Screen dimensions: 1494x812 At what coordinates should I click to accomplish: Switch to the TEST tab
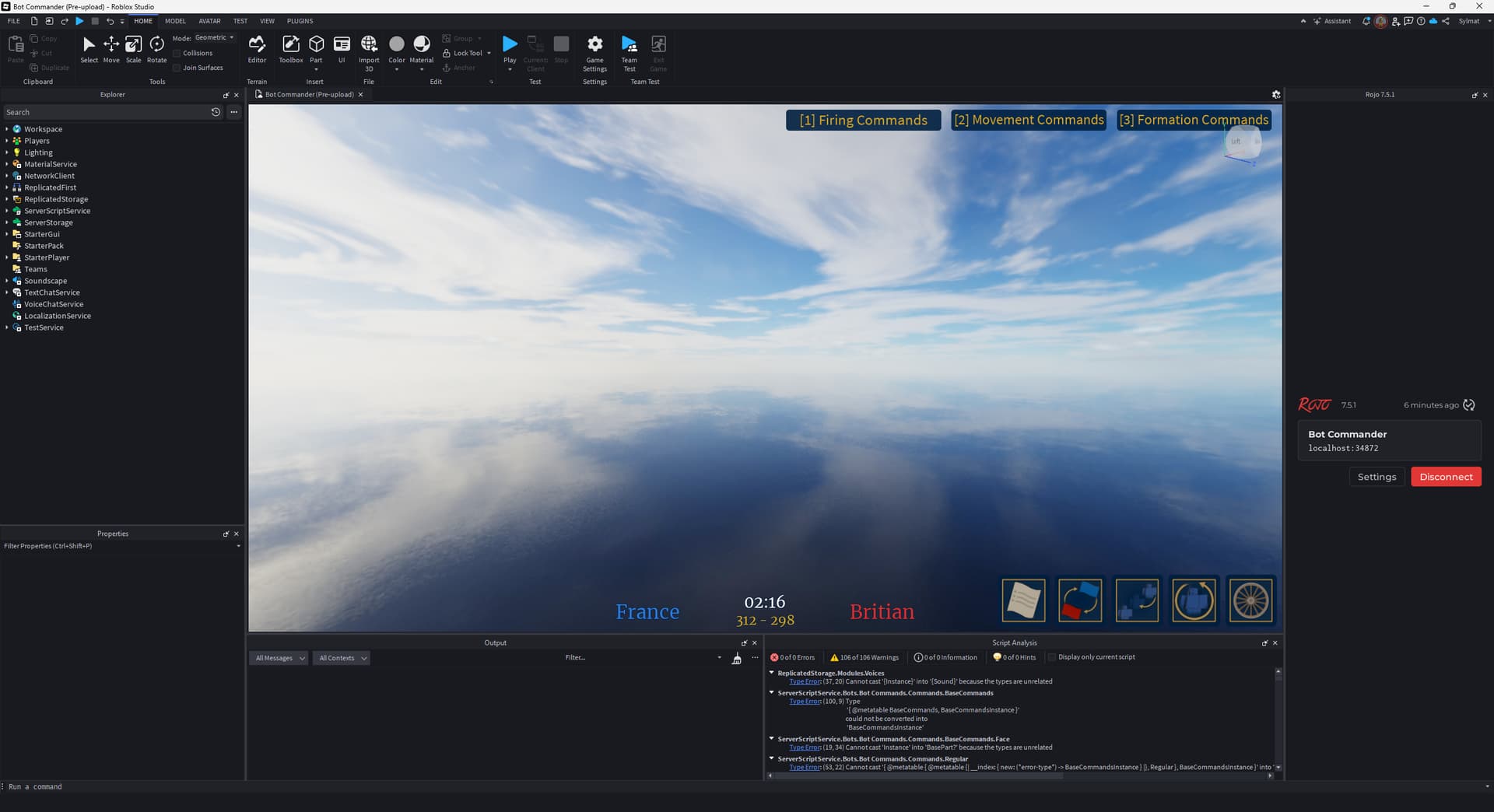click(240, 21)
